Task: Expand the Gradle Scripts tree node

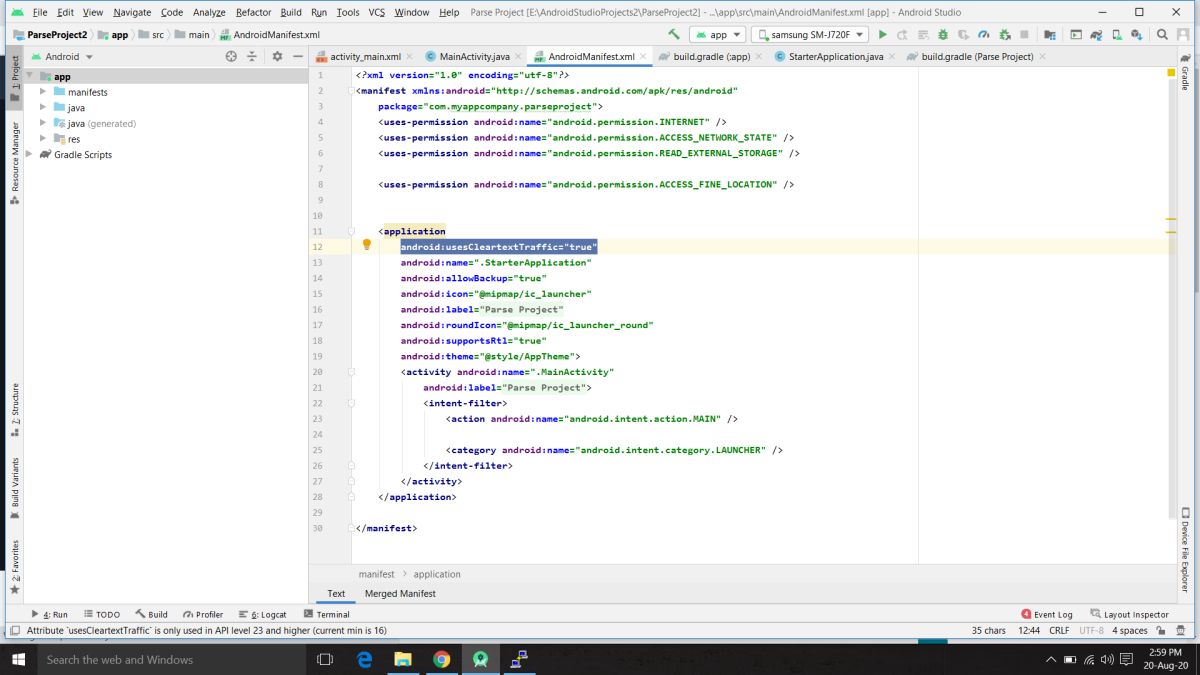Action: [30, 155]
